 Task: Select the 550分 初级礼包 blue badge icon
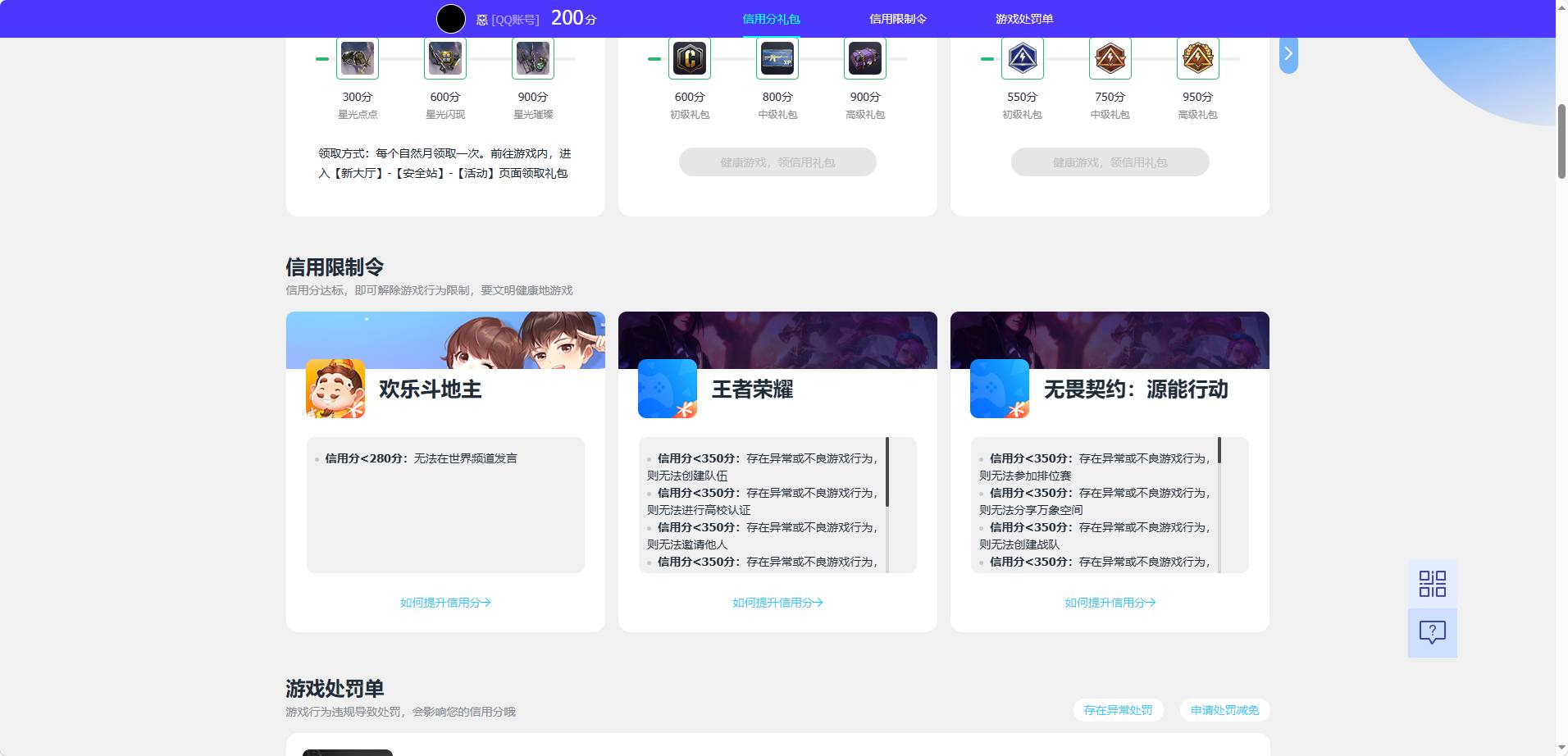[1023, 58]
